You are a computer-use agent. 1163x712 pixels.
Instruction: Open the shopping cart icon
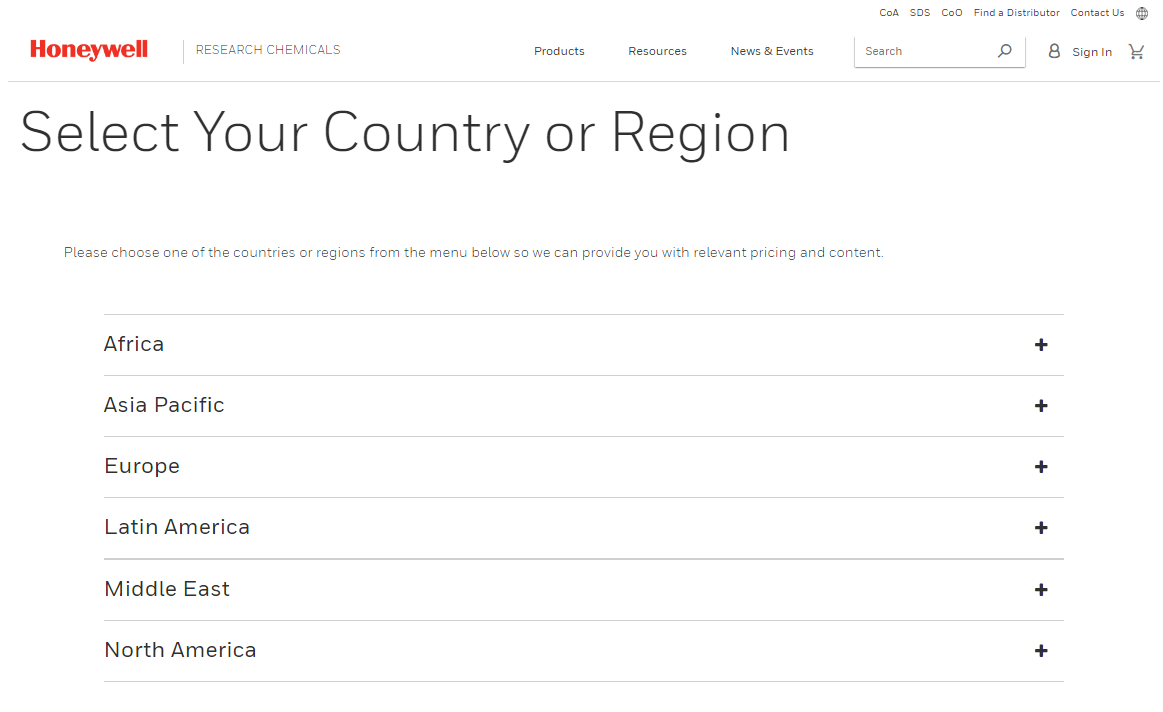(x=1136, y=51)
